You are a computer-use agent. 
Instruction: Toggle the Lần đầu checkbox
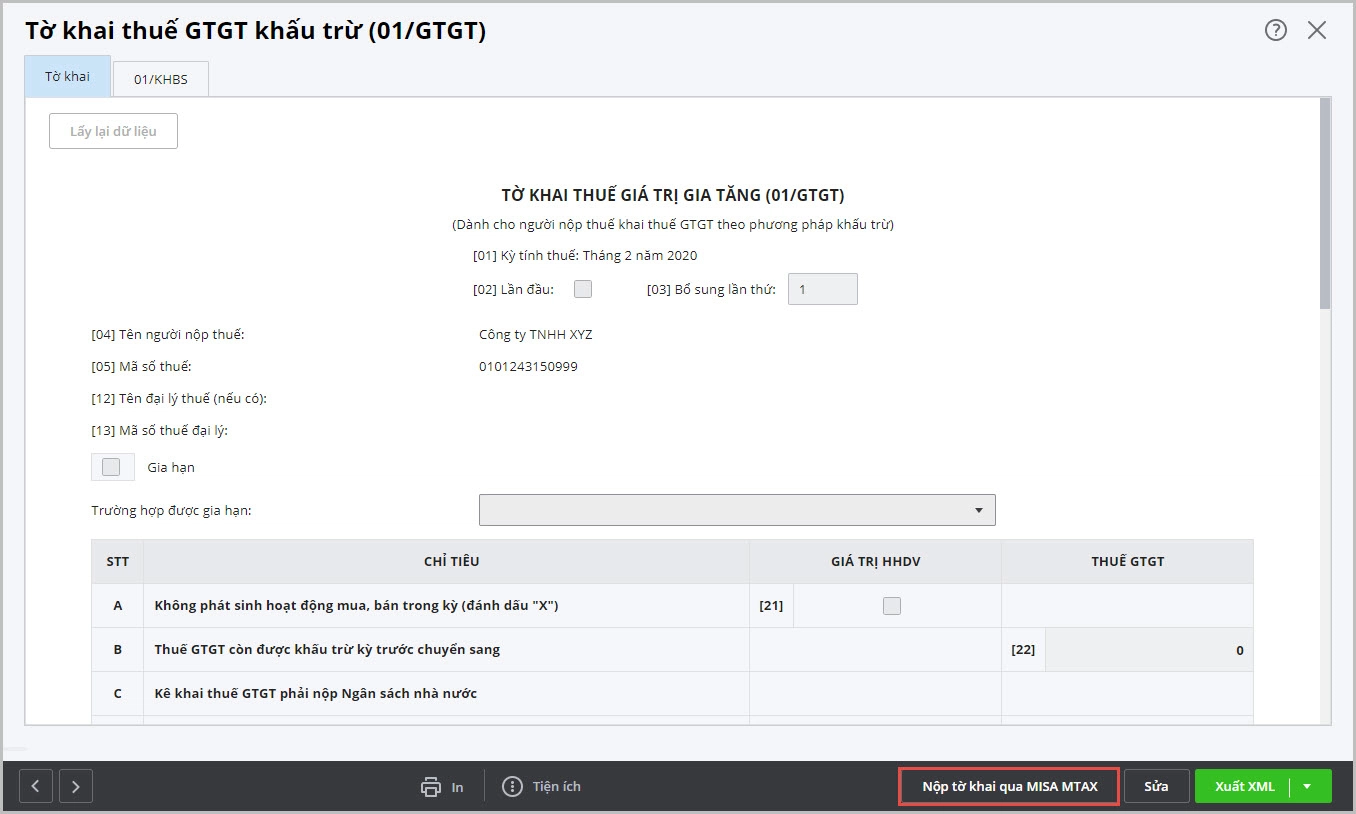tap(583, 289)
